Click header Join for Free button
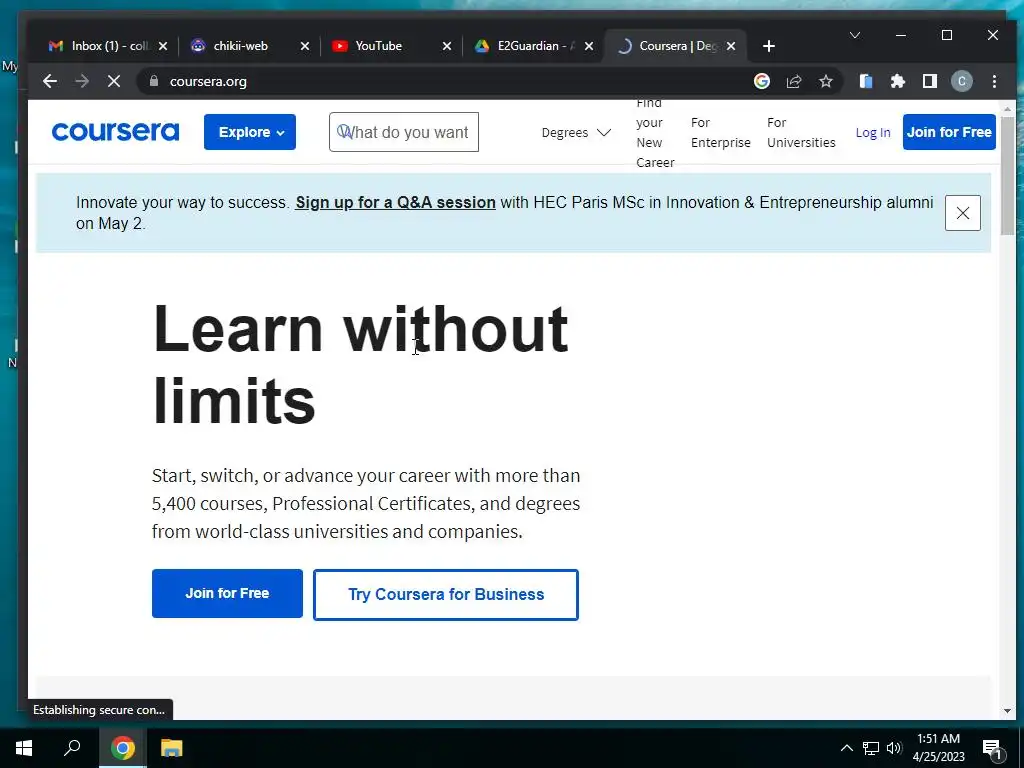Image resolution: width=1024 pixels, height=768 pixels. click(x=949, y=132)
